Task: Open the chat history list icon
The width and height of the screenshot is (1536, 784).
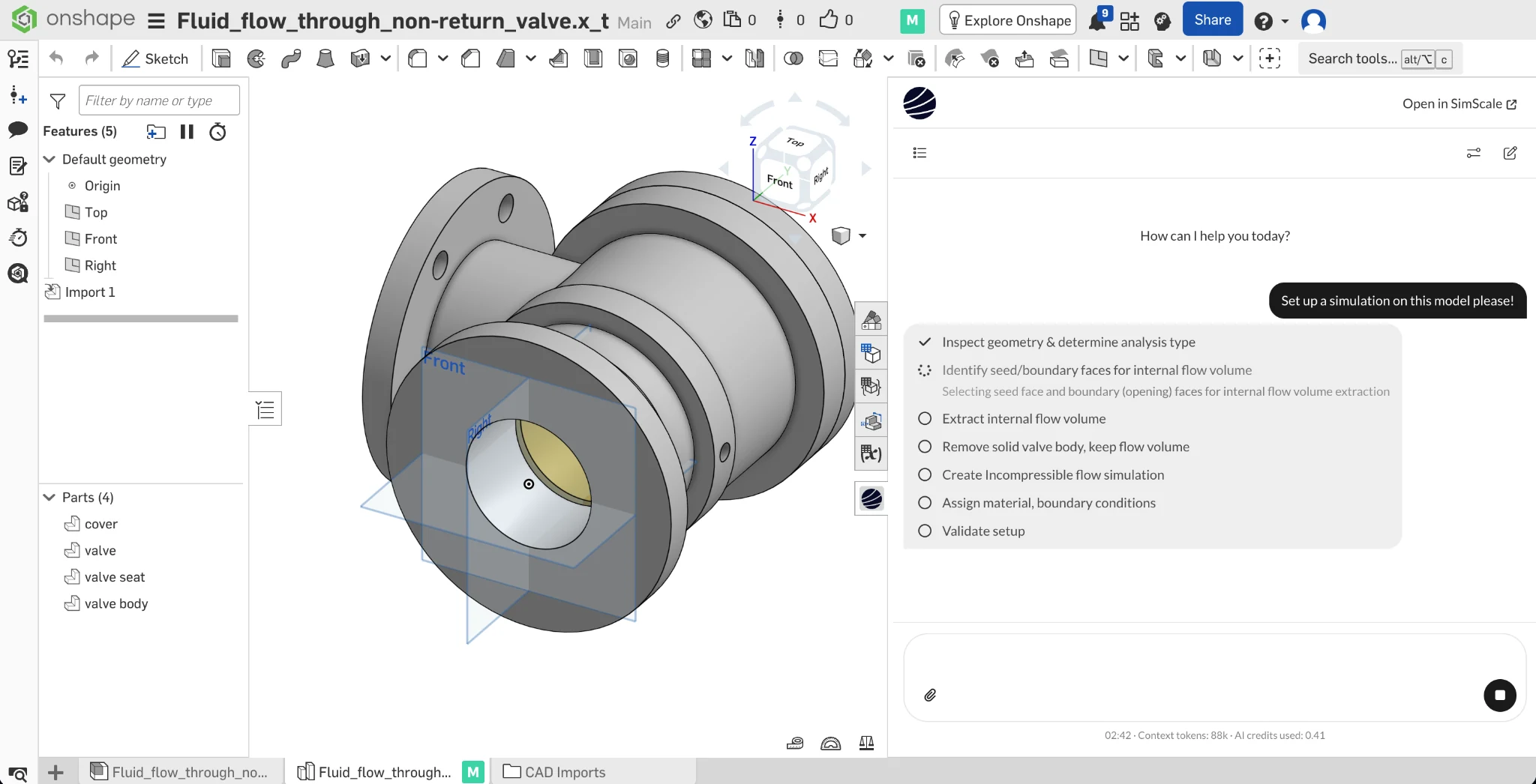Action: [920, 153]
